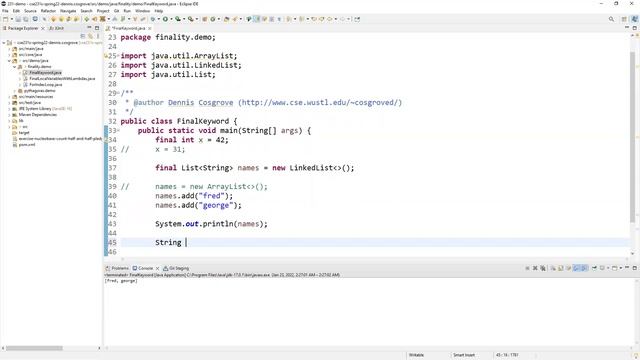The image size is (640, 360).
Task: Collapse the finality.demo package
Action: pos(15,67)
